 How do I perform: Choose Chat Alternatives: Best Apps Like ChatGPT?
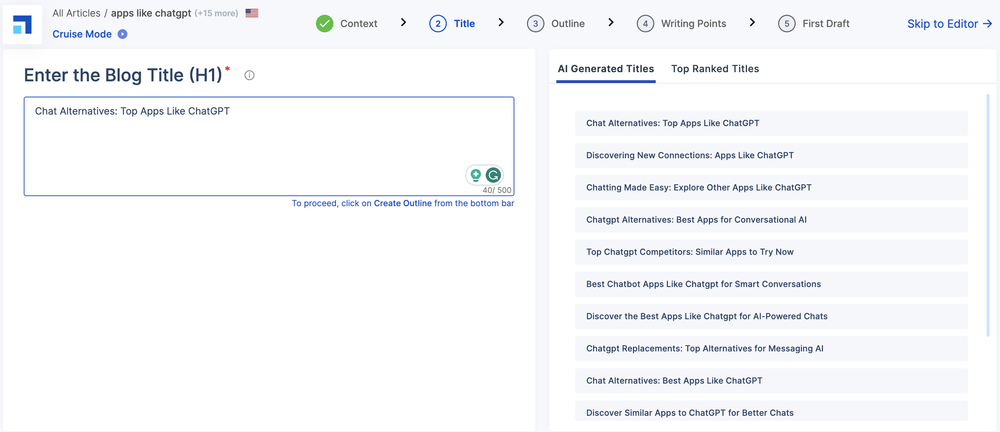coord(771,381)
